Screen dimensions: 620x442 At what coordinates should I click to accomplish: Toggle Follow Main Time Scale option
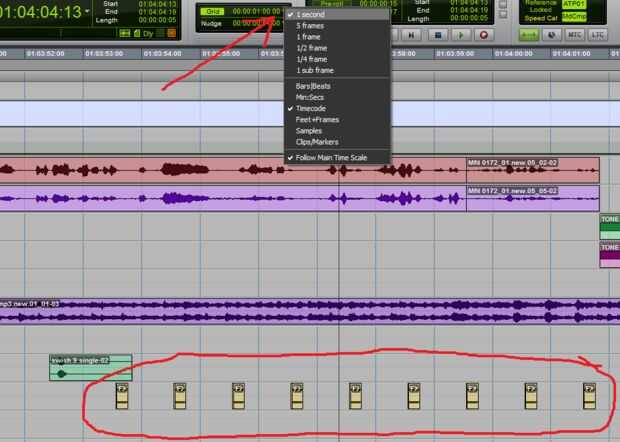(x=338, y=157)
